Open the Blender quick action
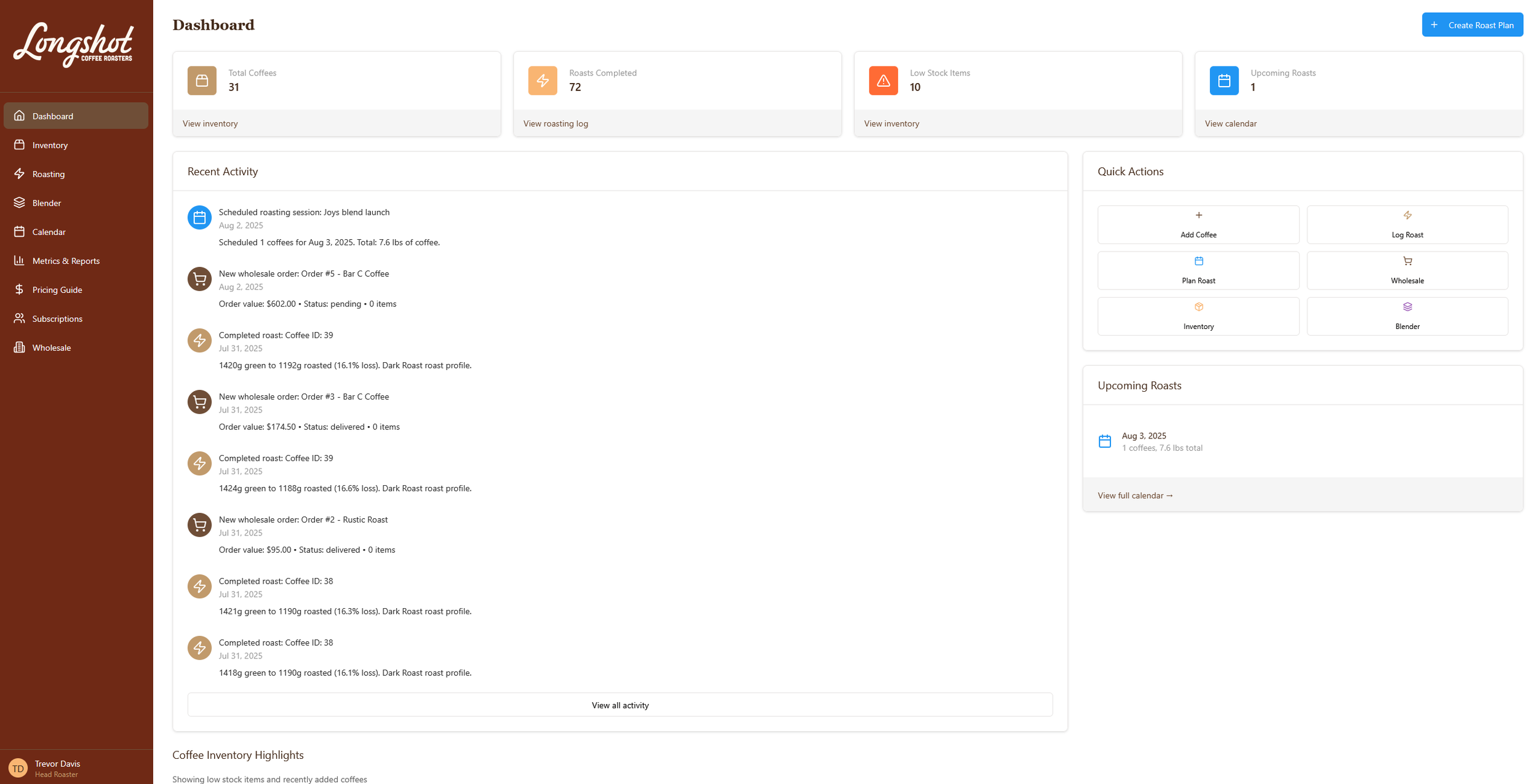This screenshot has height=784, width=1538. pyautogui.click(x=1406, y=316)
